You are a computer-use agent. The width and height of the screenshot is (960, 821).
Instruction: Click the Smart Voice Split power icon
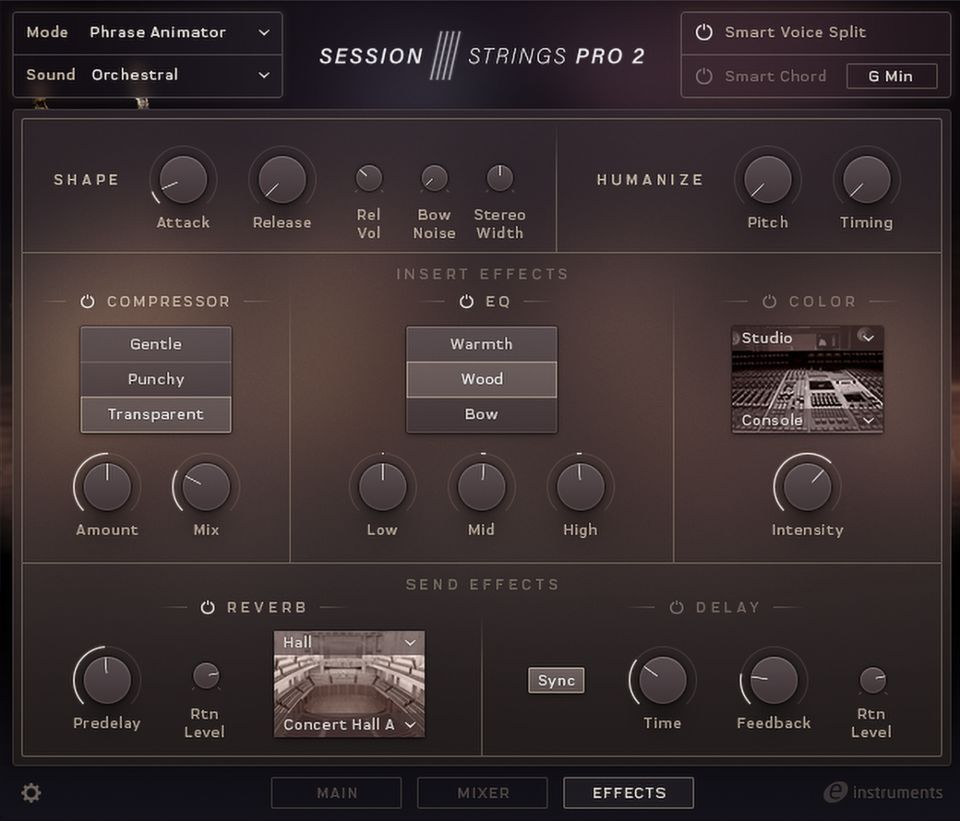[x=704, y=32]
